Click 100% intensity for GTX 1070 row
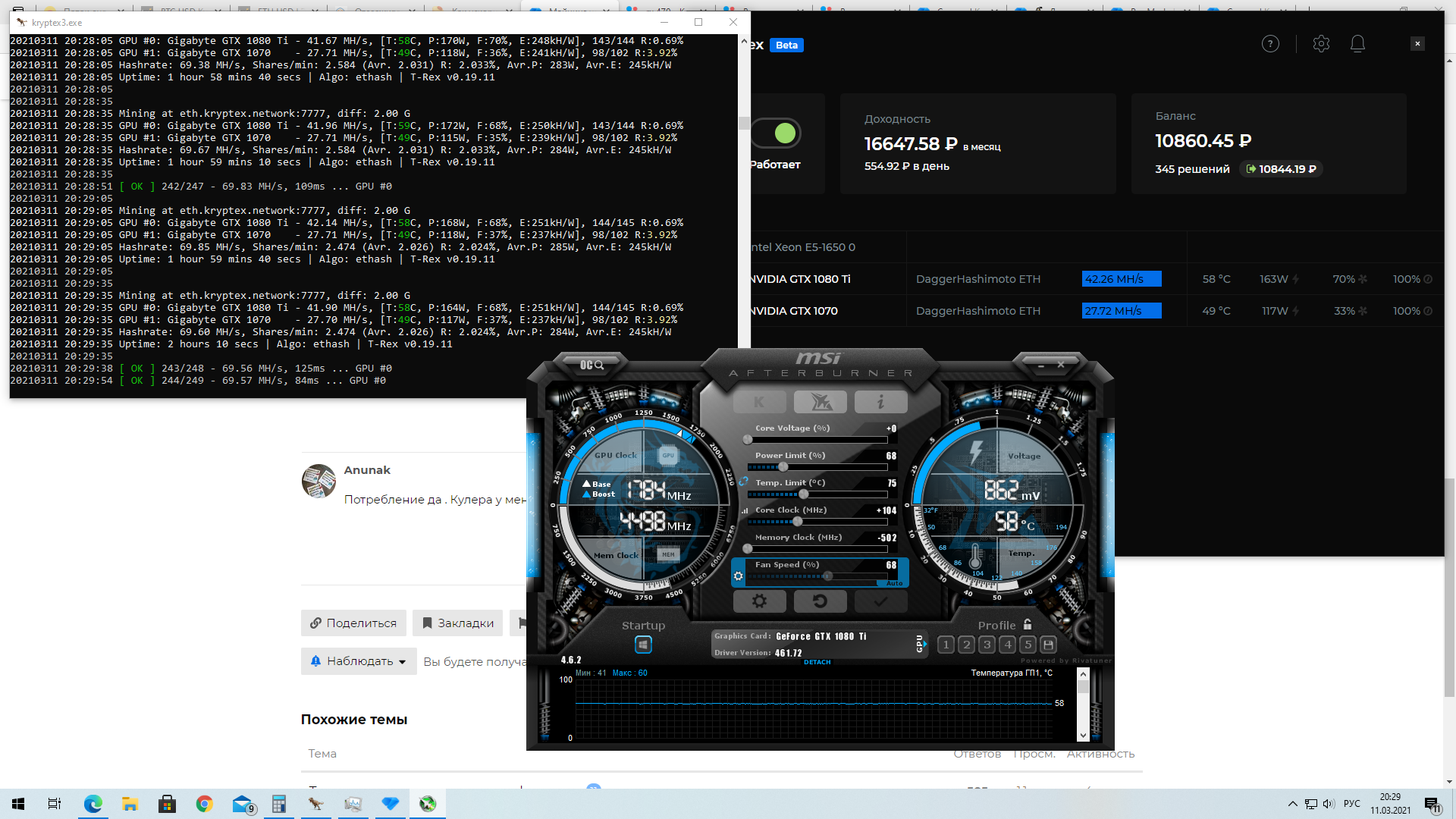Screen dimensions: 1456x819 point(1412,311)
